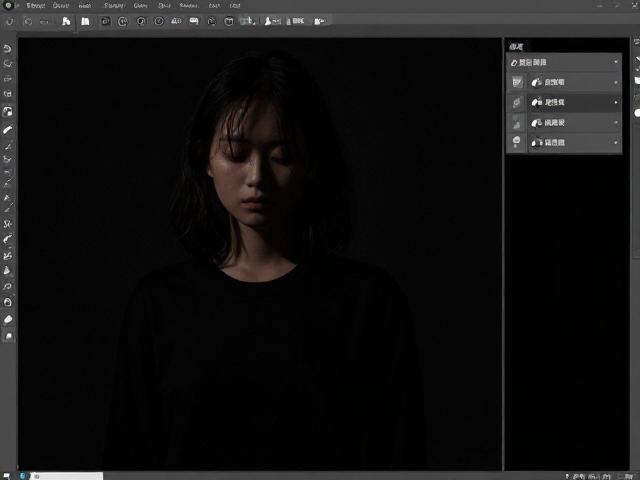Select the highlighted dark layer row name

[555, 102]
